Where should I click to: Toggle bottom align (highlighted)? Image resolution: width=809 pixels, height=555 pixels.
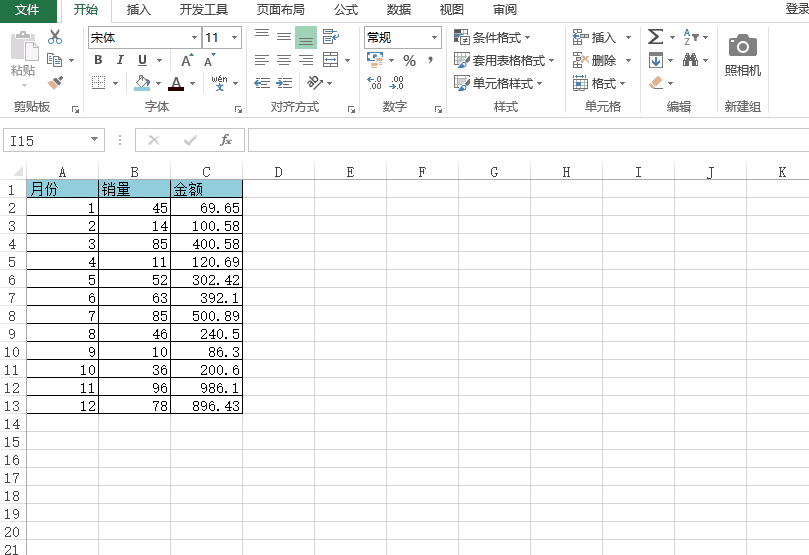pos(306,38)
